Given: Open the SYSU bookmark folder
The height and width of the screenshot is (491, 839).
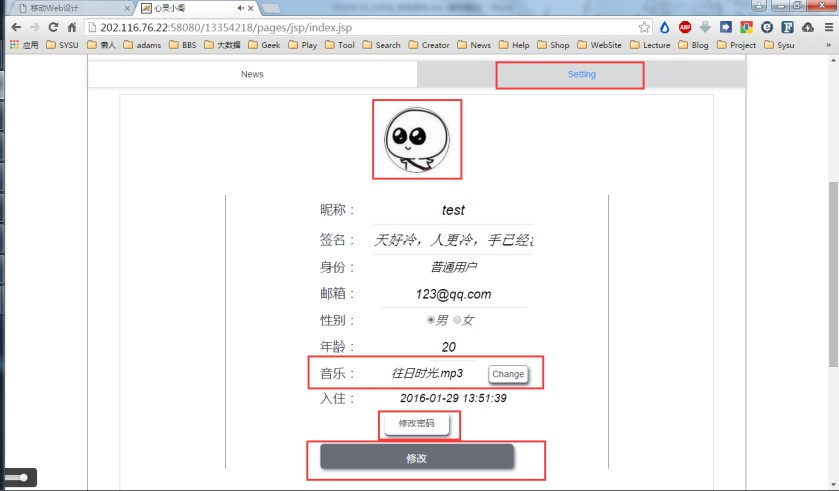Looking at the screenshot, I should 62,45.
